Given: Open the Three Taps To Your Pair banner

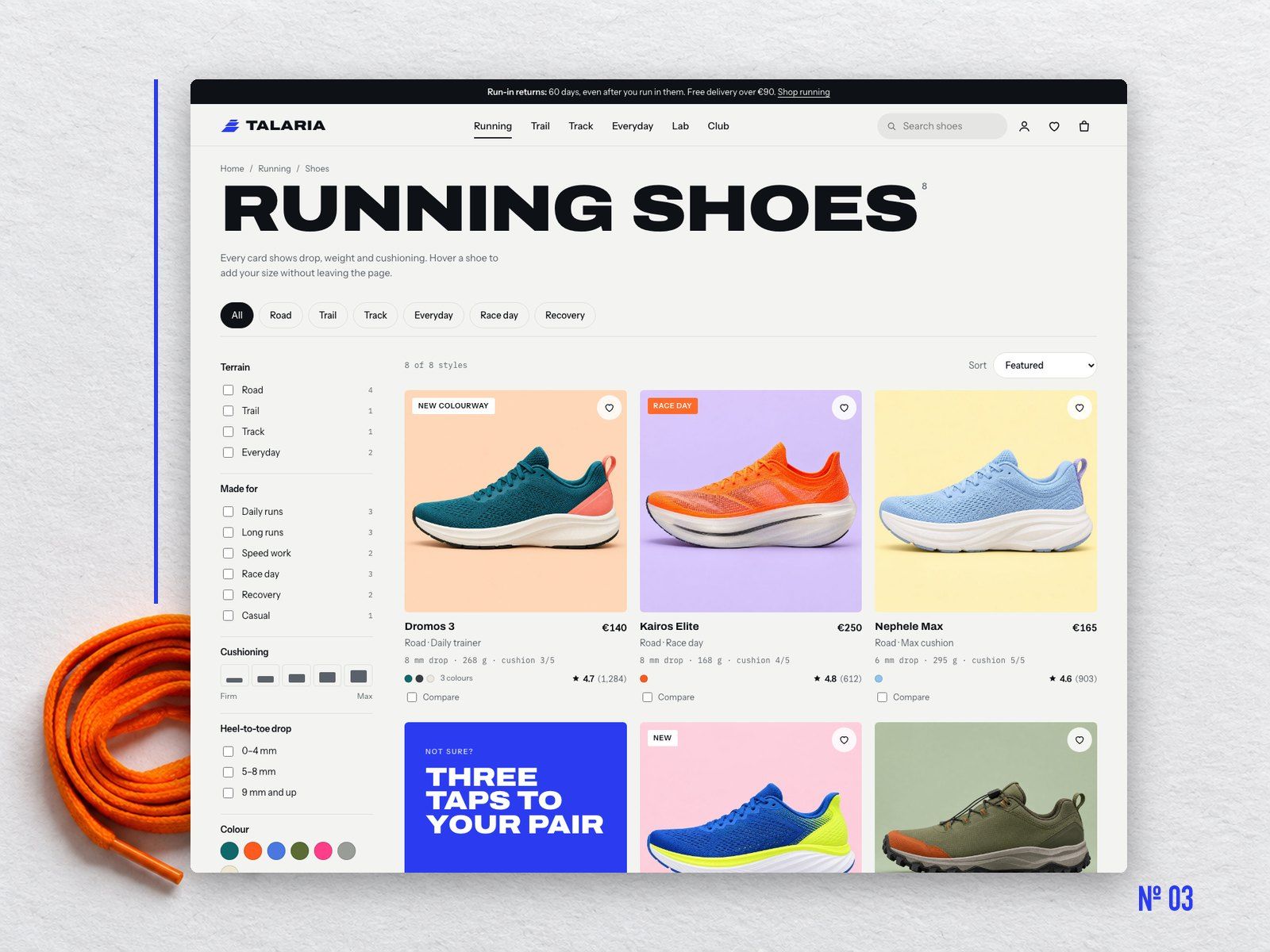Looking at the screenshot, I should pyautogui.click(x=516, y=797).
